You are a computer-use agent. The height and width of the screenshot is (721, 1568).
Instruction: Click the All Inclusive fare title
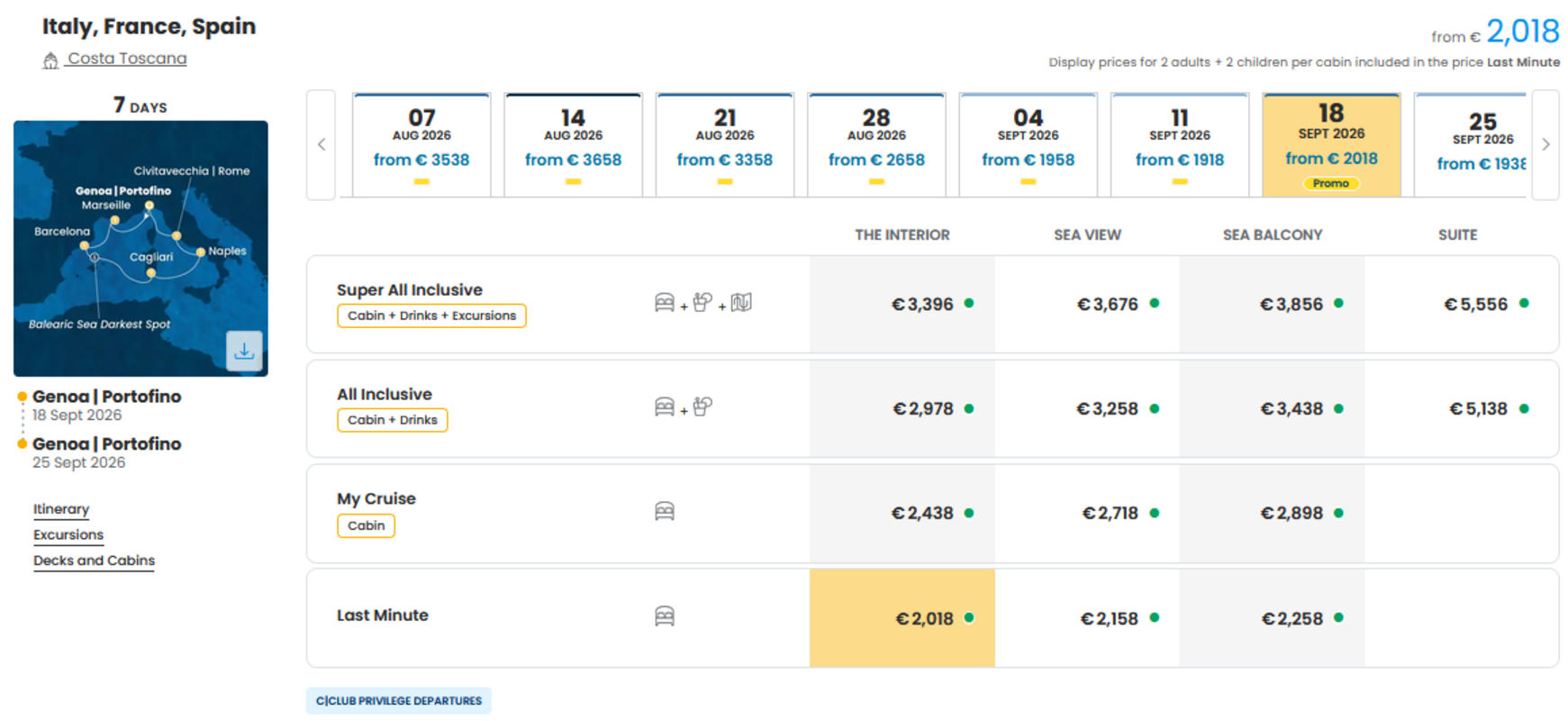pos(385,395)
